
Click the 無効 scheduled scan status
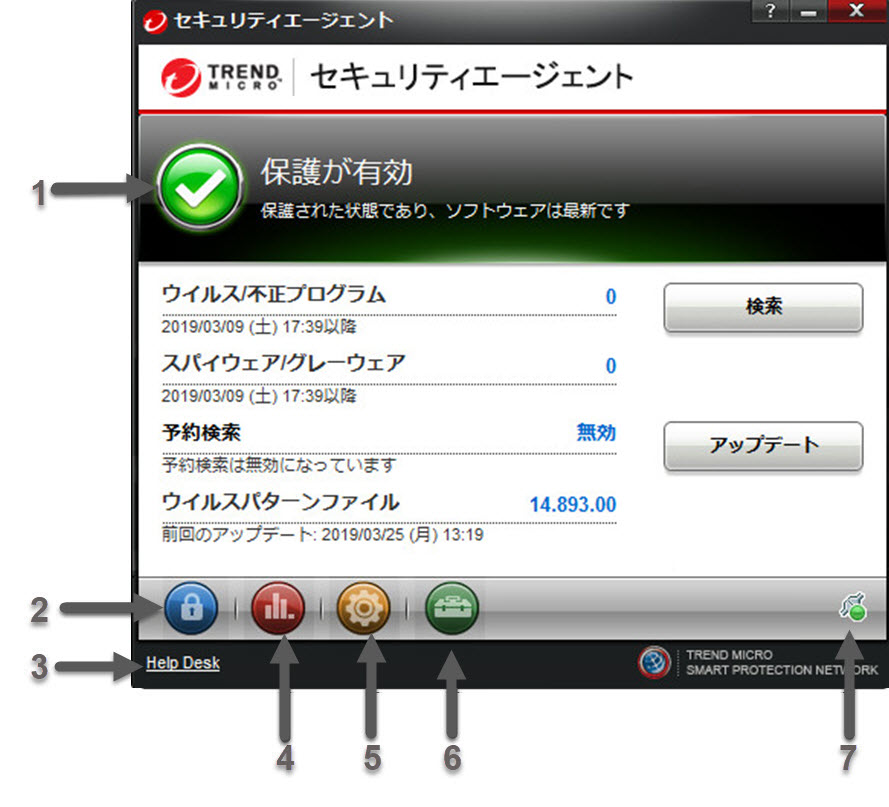(x=596, y=433)
